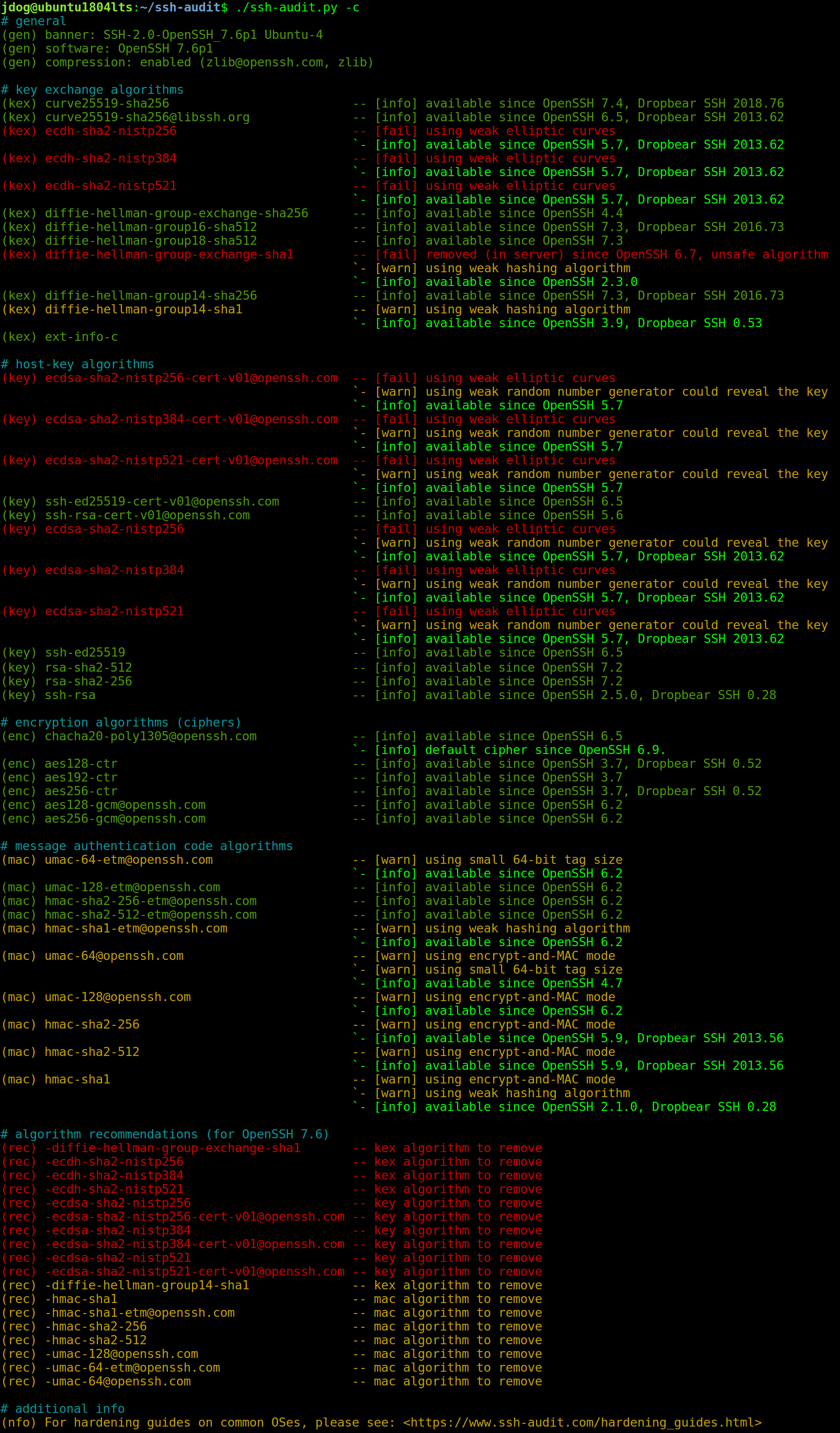Click the 'rsa-sha2-256' key entry
This screenshot has height=1433, width=840.
click(x=89, y=681)
